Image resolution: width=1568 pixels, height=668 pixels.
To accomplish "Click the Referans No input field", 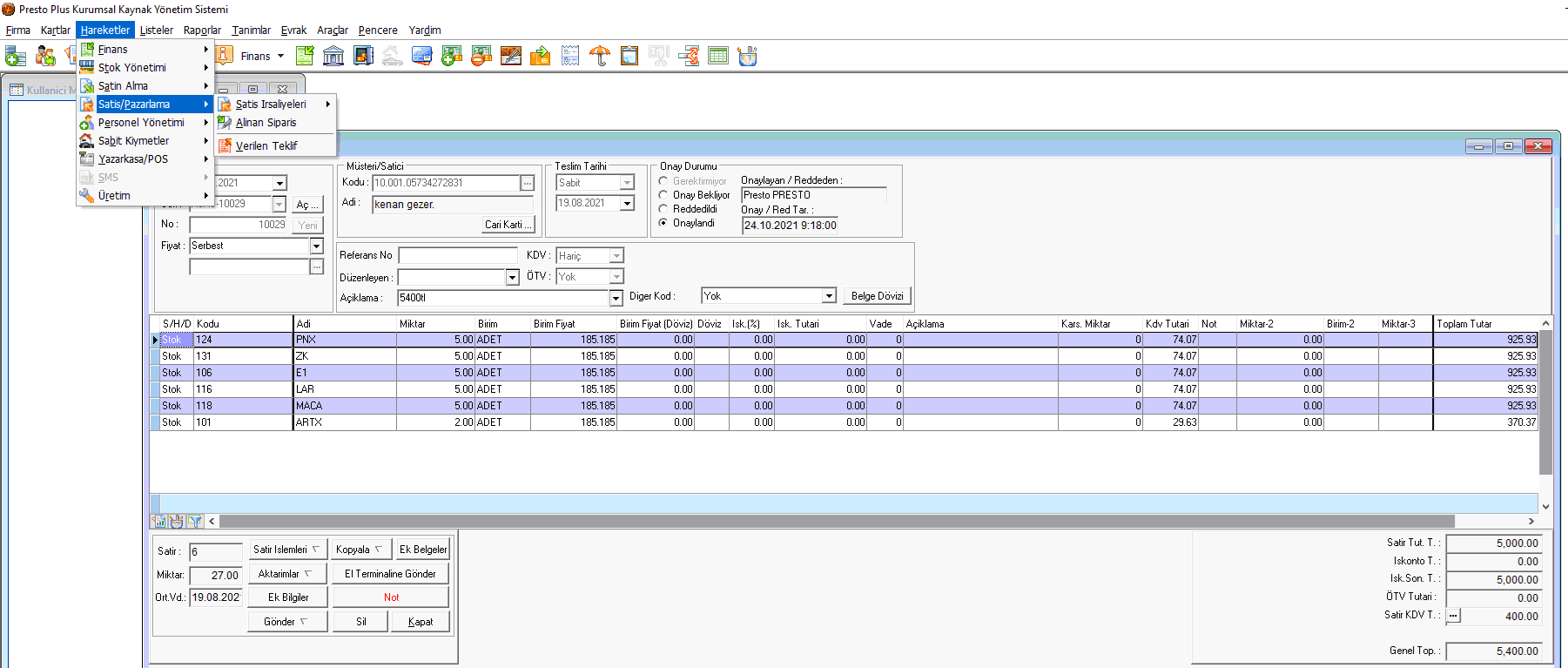I will (x=458, y=255).
